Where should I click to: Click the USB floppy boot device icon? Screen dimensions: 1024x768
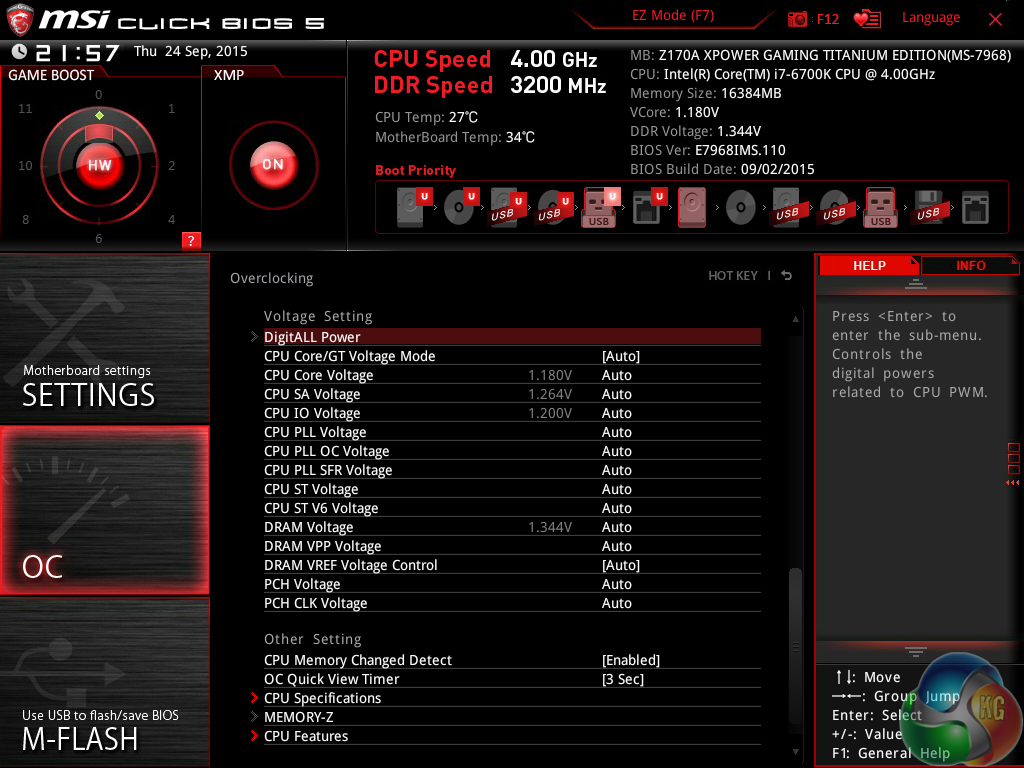(927, 207)
